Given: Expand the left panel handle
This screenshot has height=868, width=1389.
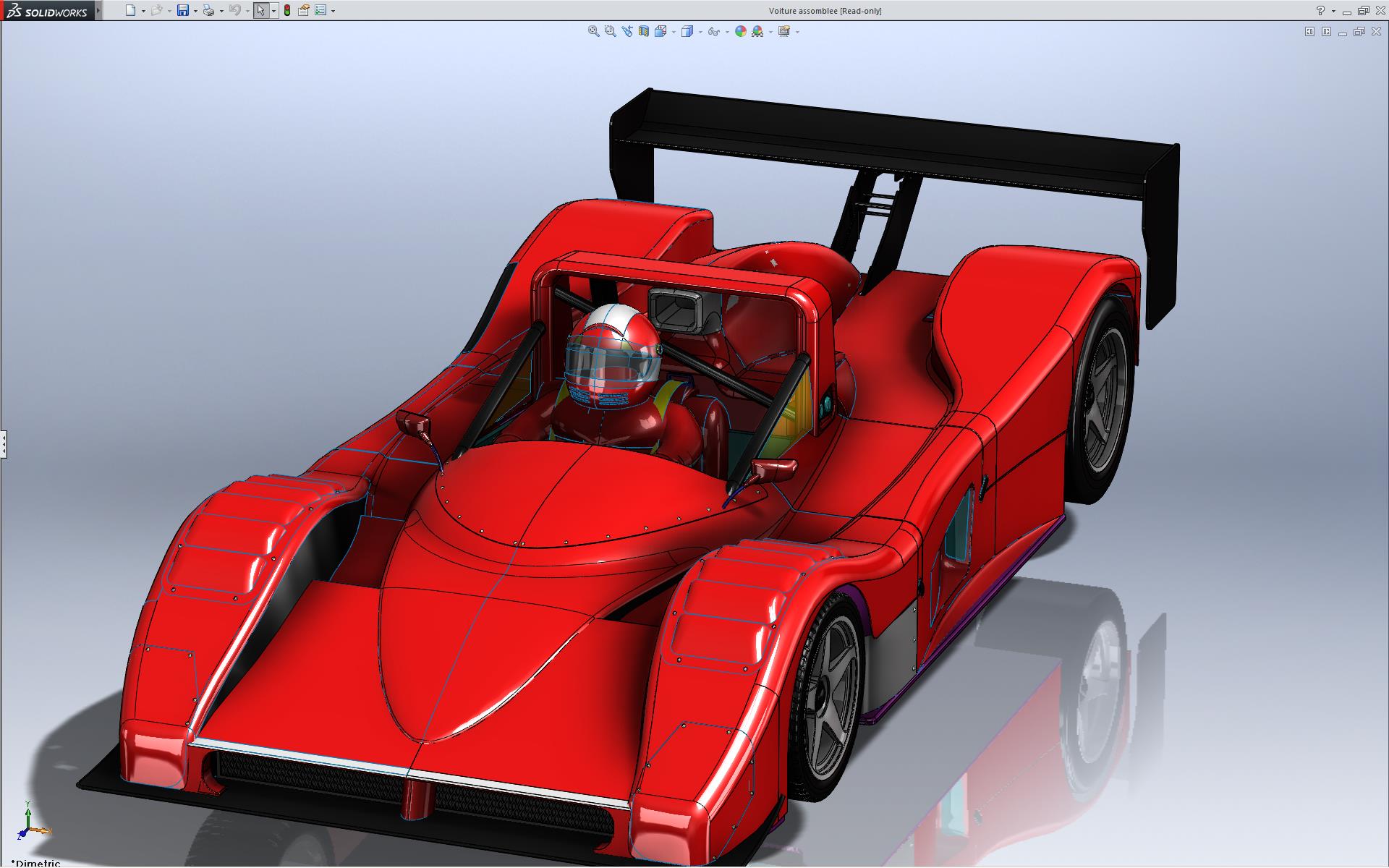Looking at the screenshot, I should coord(4,443).
